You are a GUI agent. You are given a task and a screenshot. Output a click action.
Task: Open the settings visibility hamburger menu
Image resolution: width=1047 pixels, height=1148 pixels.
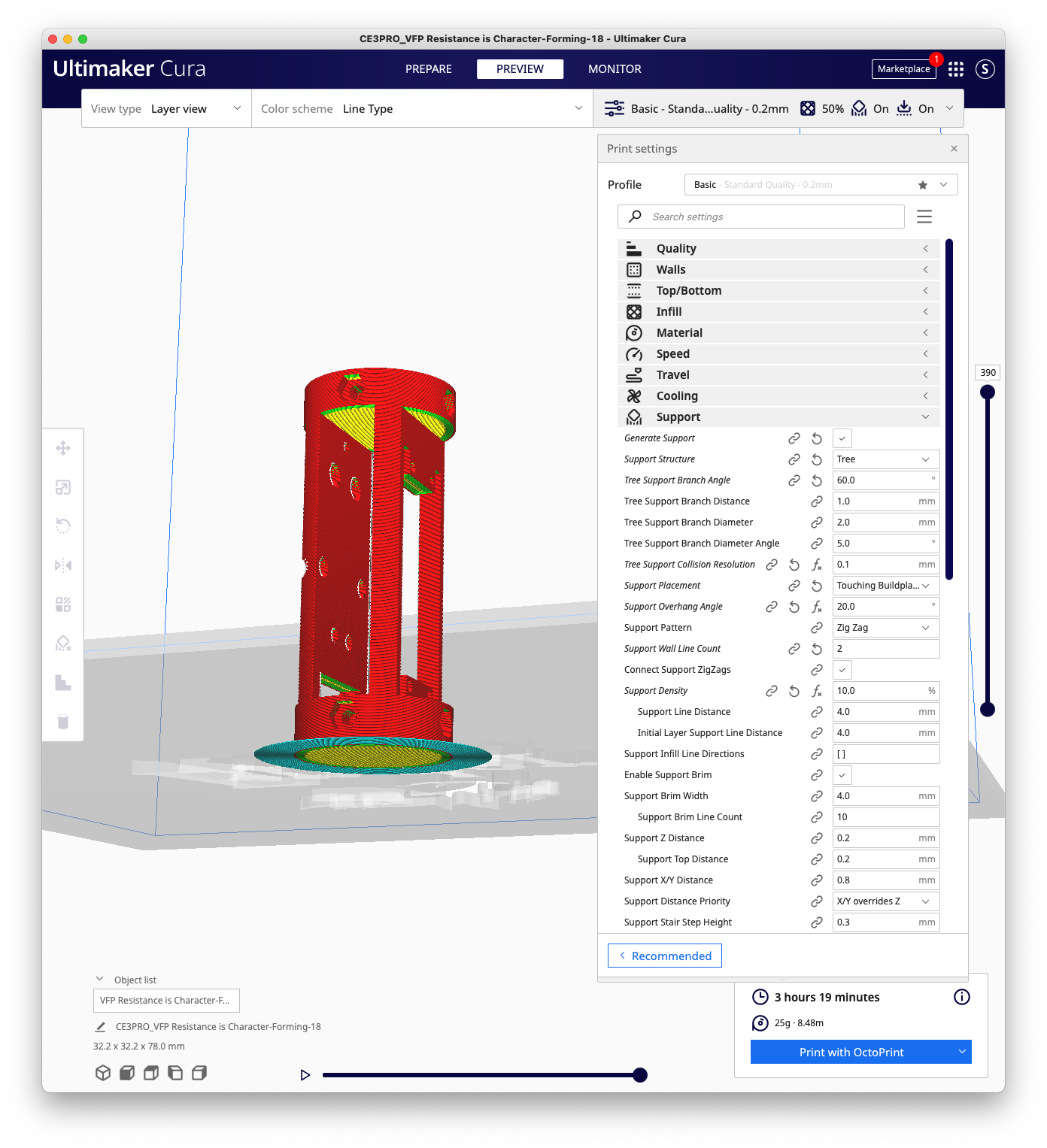pyautogui.click(x=924, y=217)
